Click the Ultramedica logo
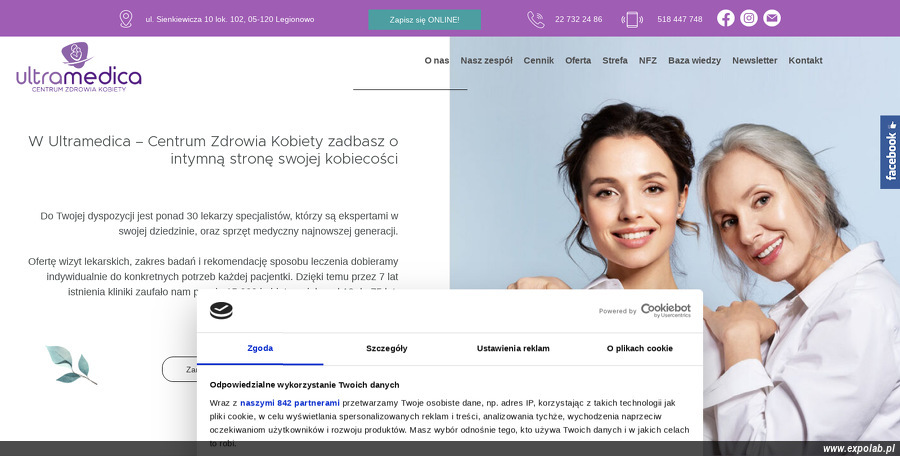Viewport: 900px width, 456px height. (x=79, y=67)
